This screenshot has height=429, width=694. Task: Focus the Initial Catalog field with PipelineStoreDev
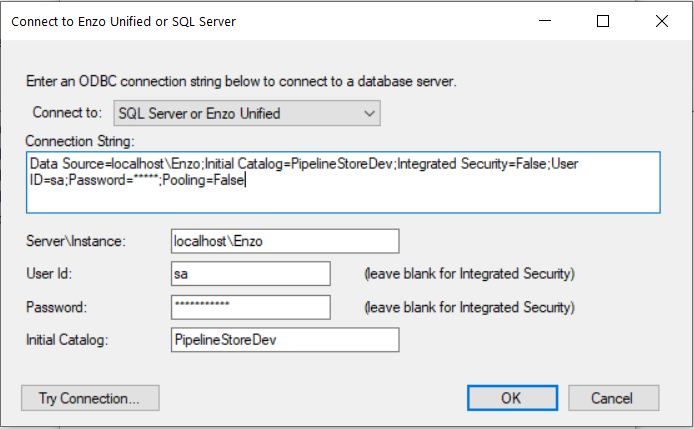[285, 340]
